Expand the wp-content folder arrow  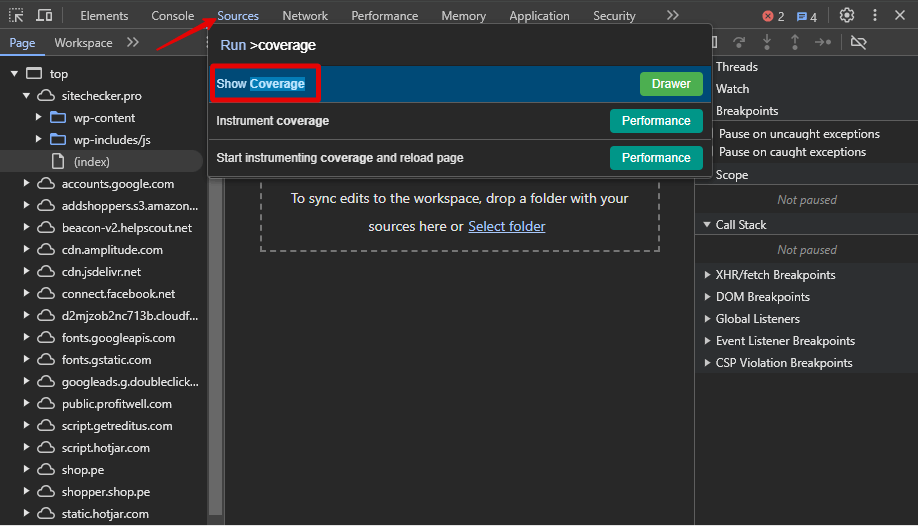38,117
